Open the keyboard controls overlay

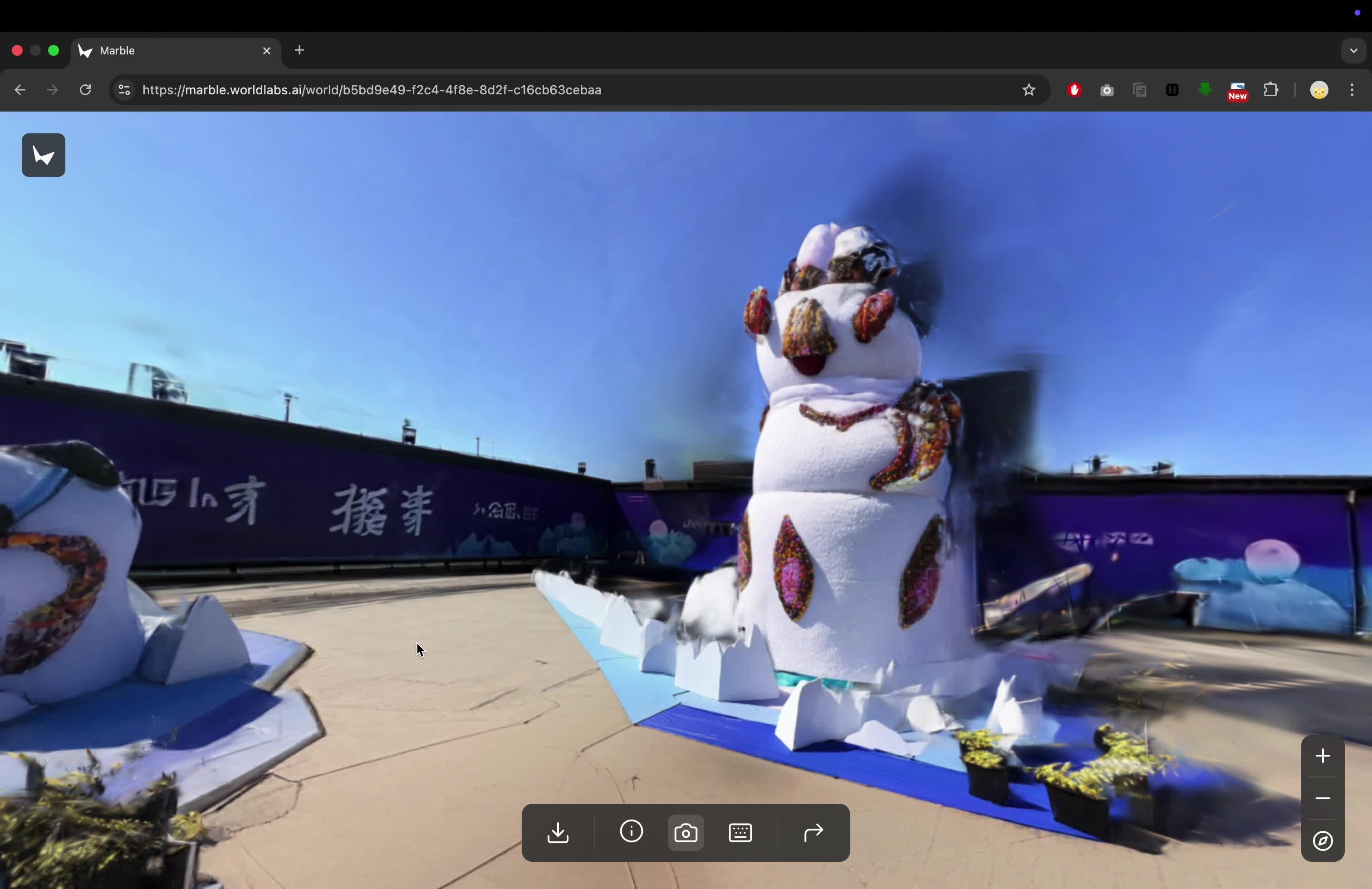pos(740,833)
